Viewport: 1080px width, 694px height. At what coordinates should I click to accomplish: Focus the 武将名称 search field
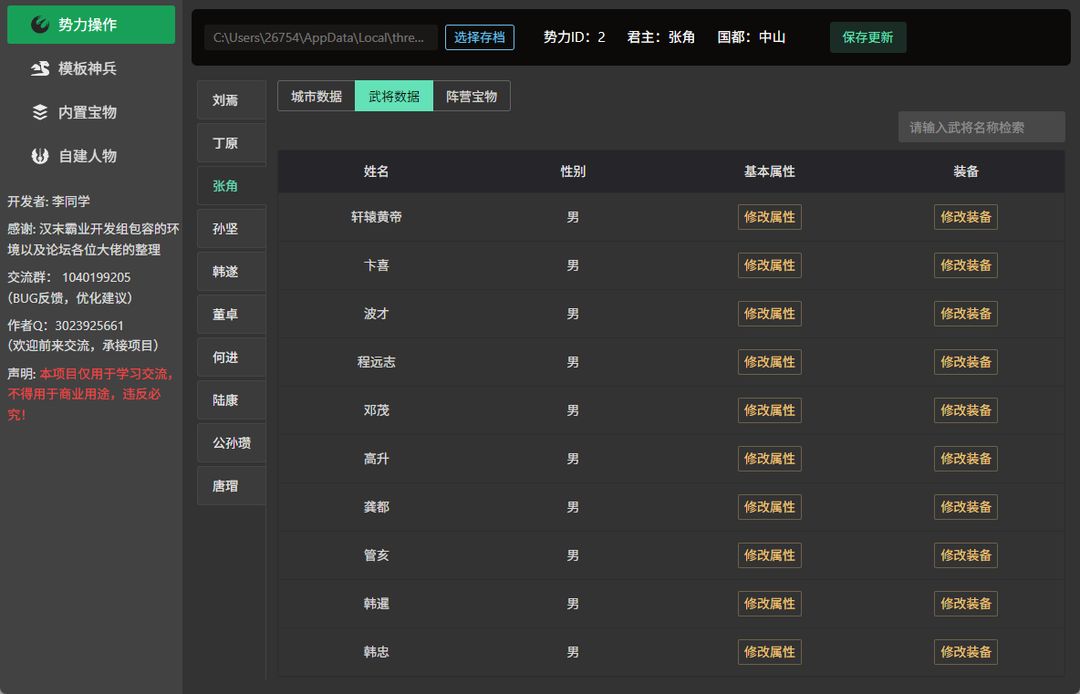point(982,127)
